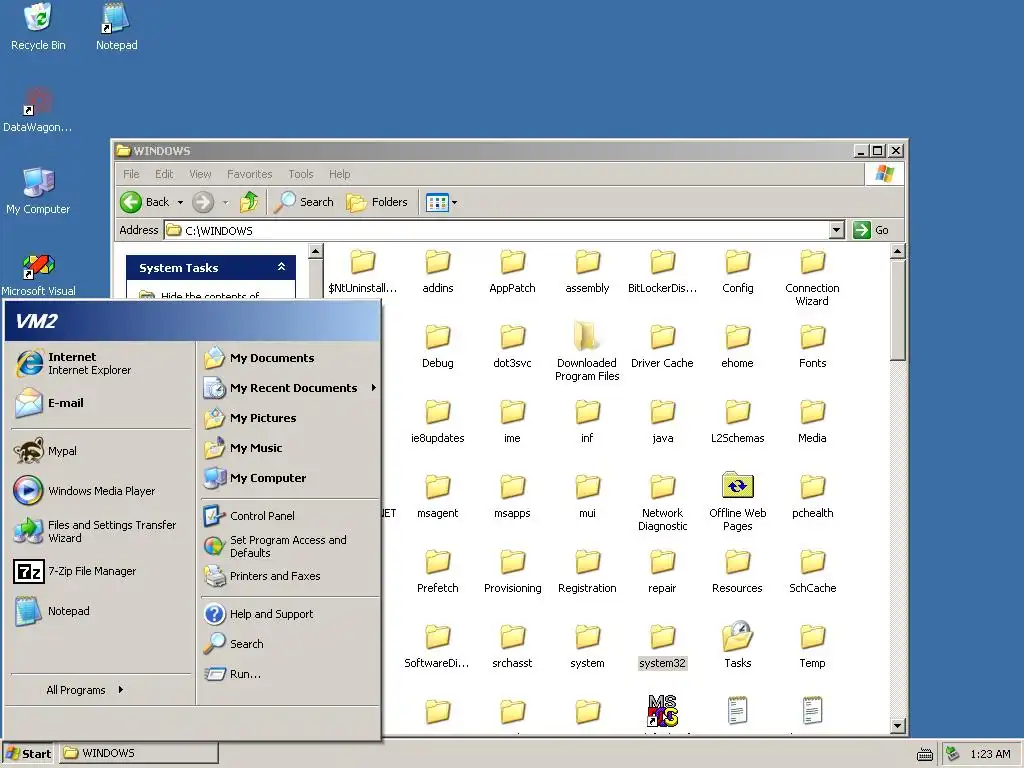Select the DataWagon desktop shortcut

[38, 110]
